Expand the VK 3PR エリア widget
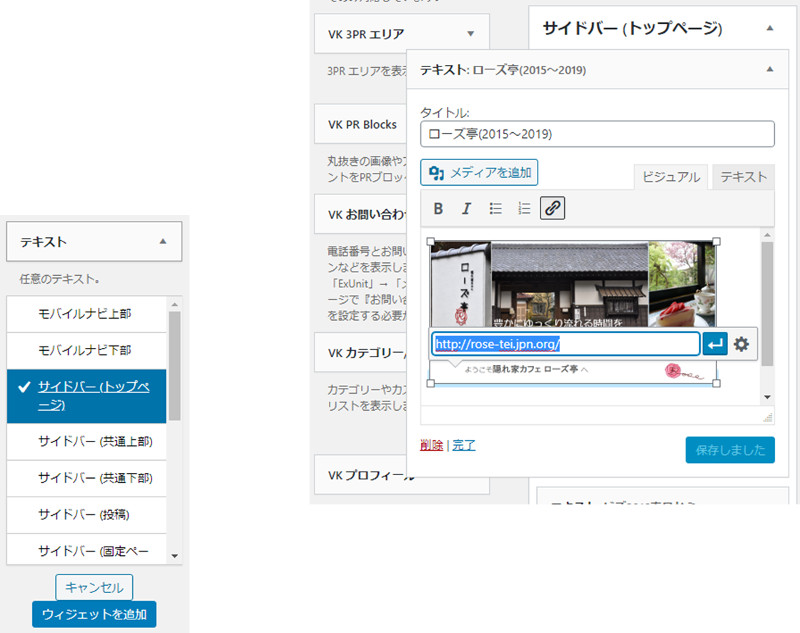Screen dimensions: 800x633 tap(470, 34)
